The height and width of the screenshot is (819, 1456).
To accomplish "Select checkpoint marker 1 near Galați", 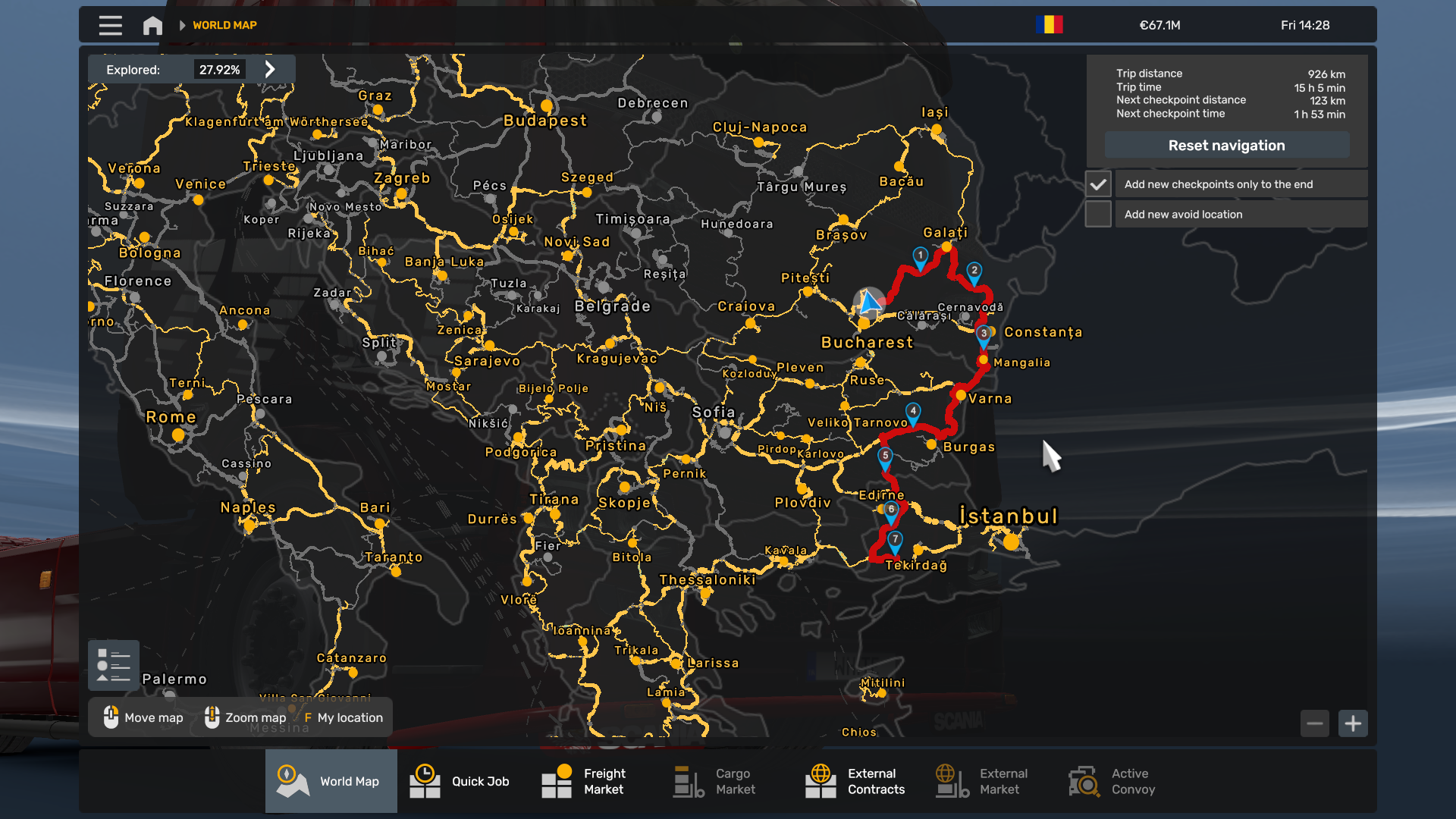I will [920, 256].
